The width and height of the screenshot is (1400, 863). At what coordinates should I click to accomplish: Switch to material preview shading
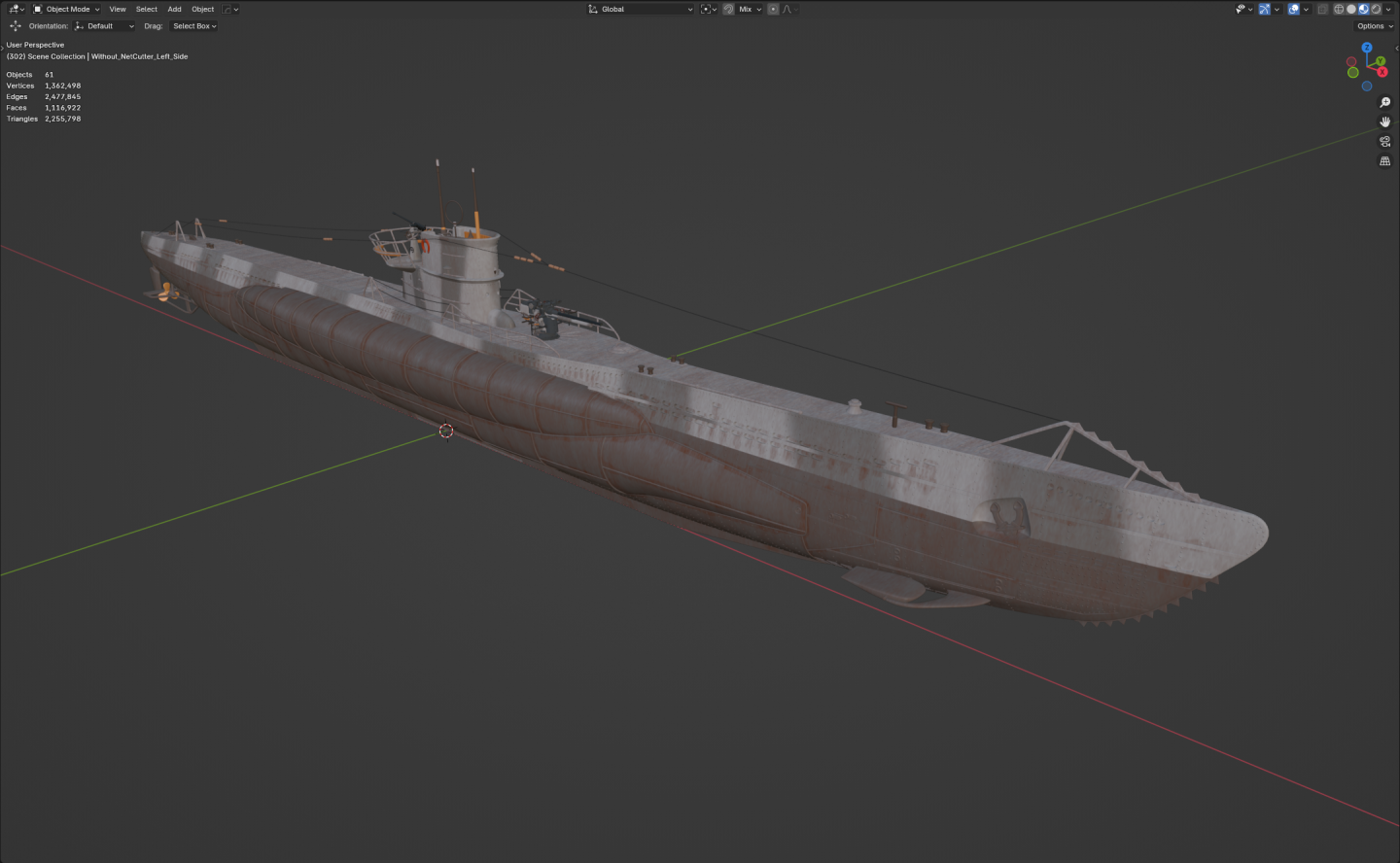tap(1364, 9)
